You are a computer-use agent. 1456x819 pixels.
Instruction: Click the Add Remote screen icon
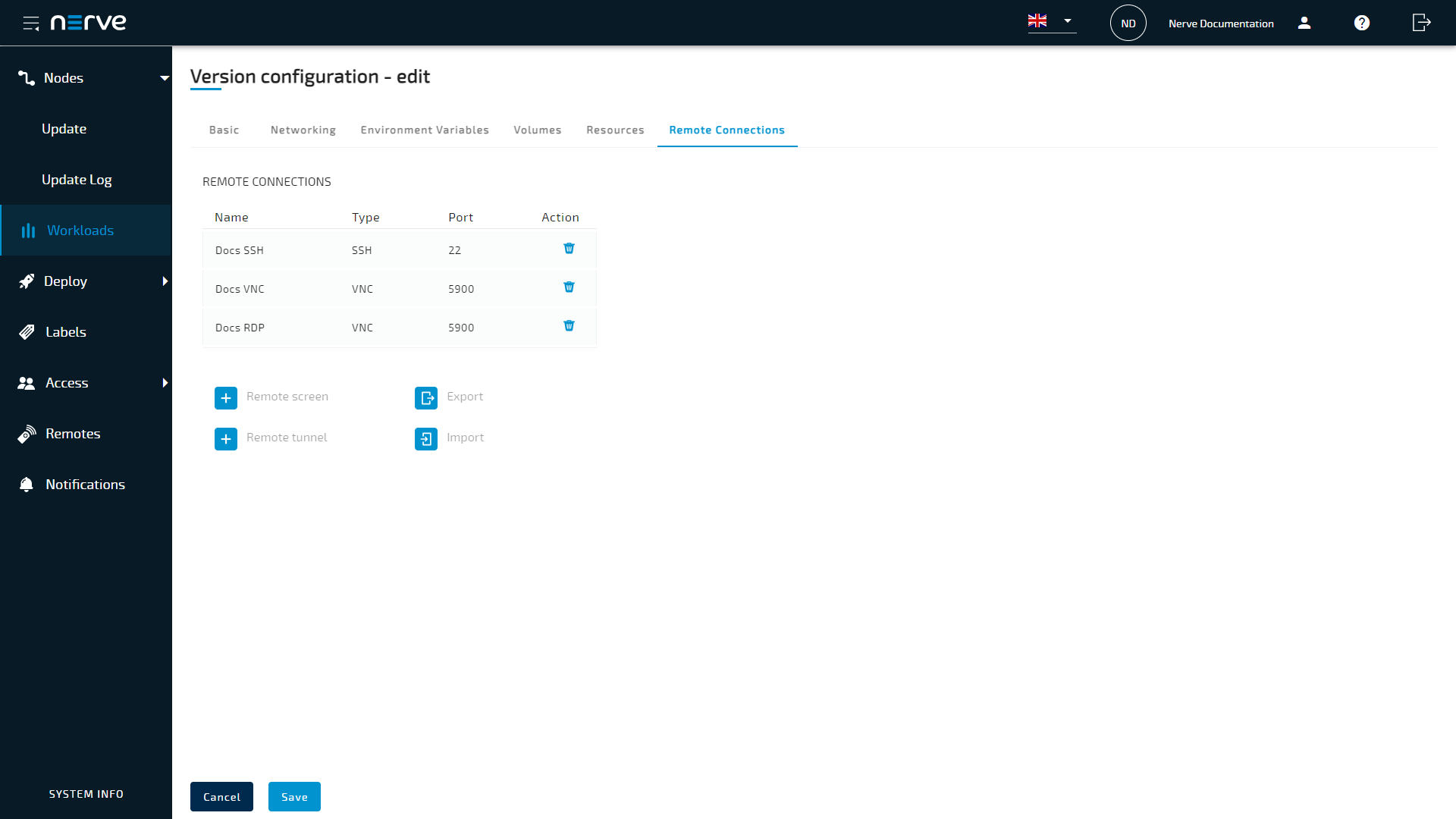[225, 398]
